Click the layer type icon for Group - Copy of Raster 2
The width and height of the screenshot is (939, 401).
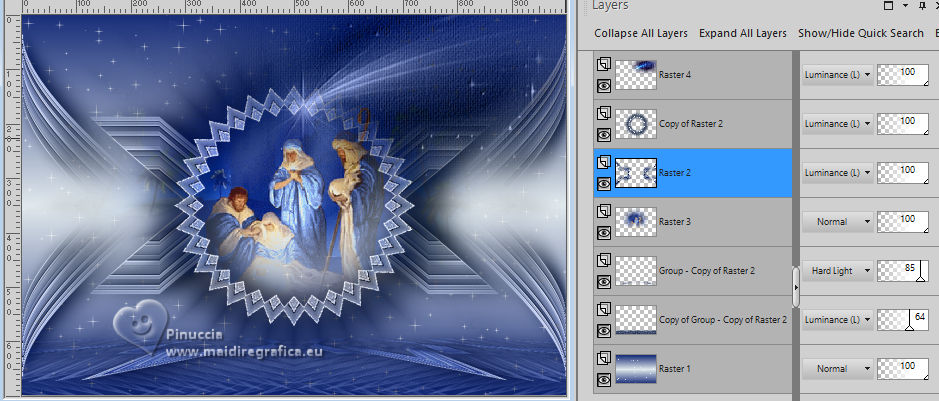tap(604, 260)
